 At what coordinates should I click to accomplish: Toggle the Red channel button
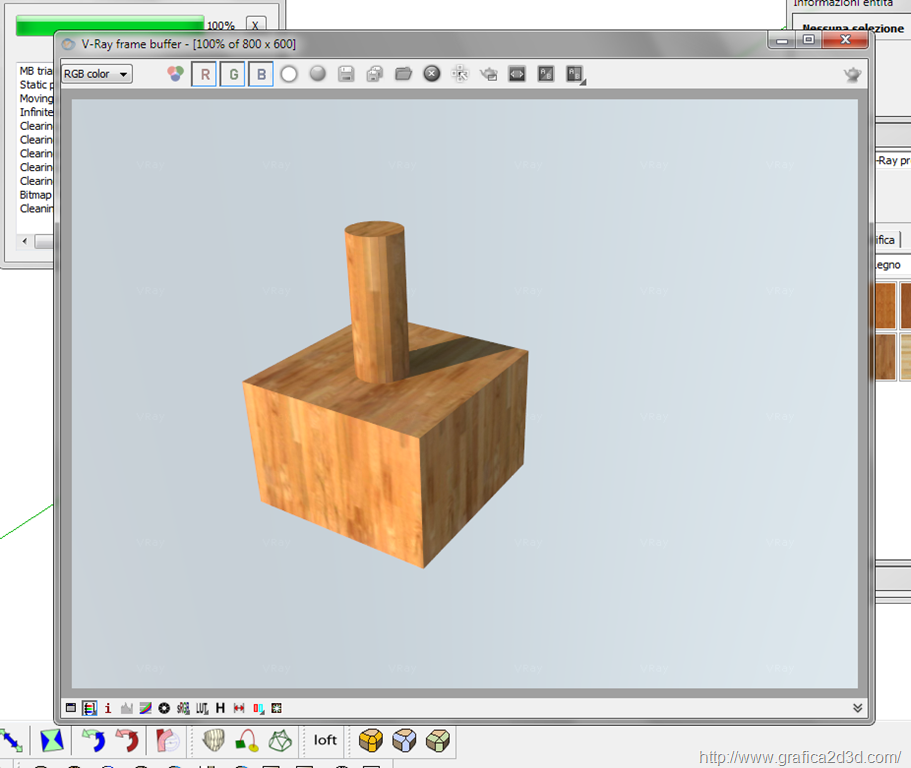coord(204,74)
